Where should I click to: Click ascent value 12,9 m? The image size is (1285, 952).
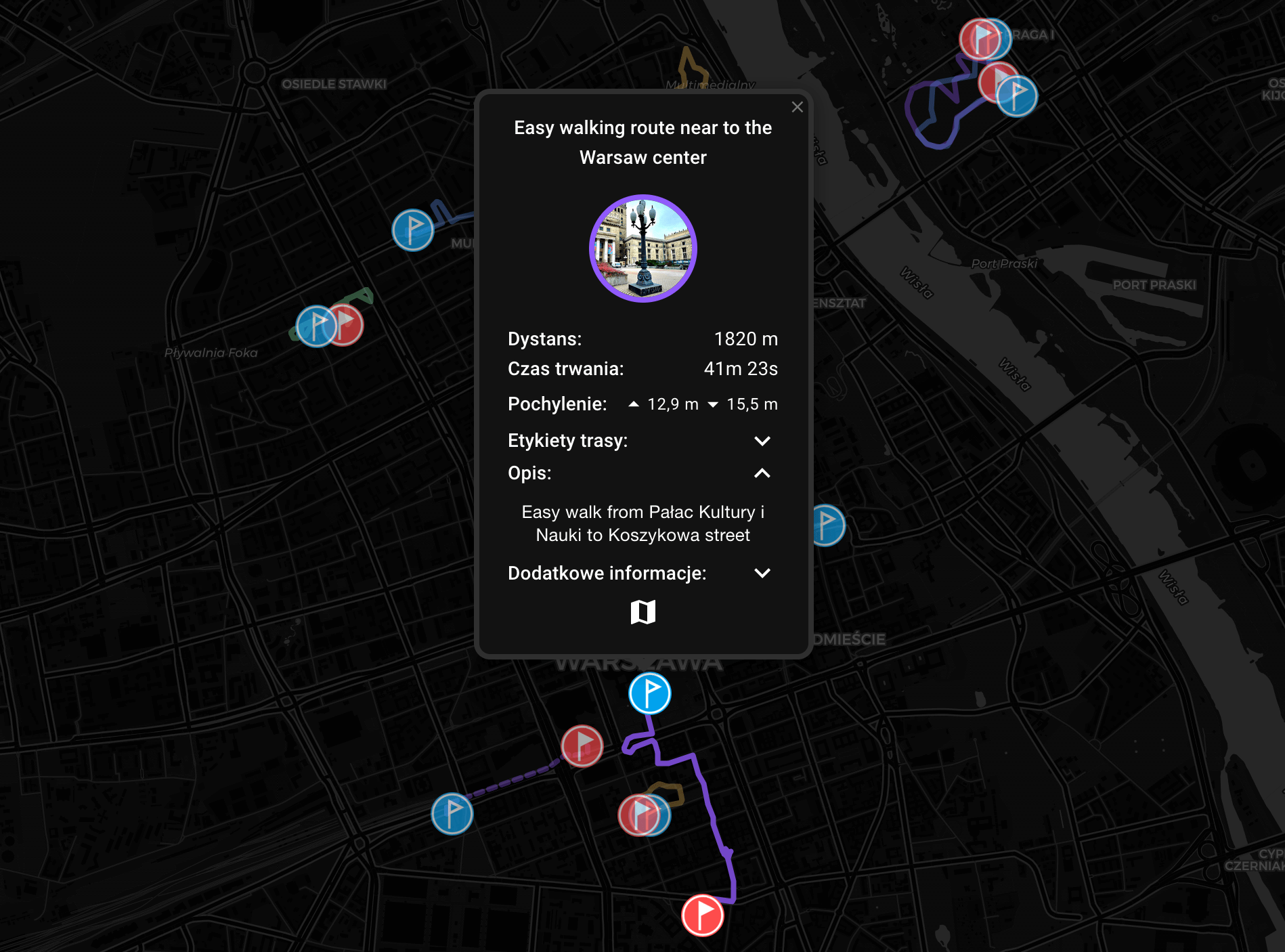coord(672,404)
